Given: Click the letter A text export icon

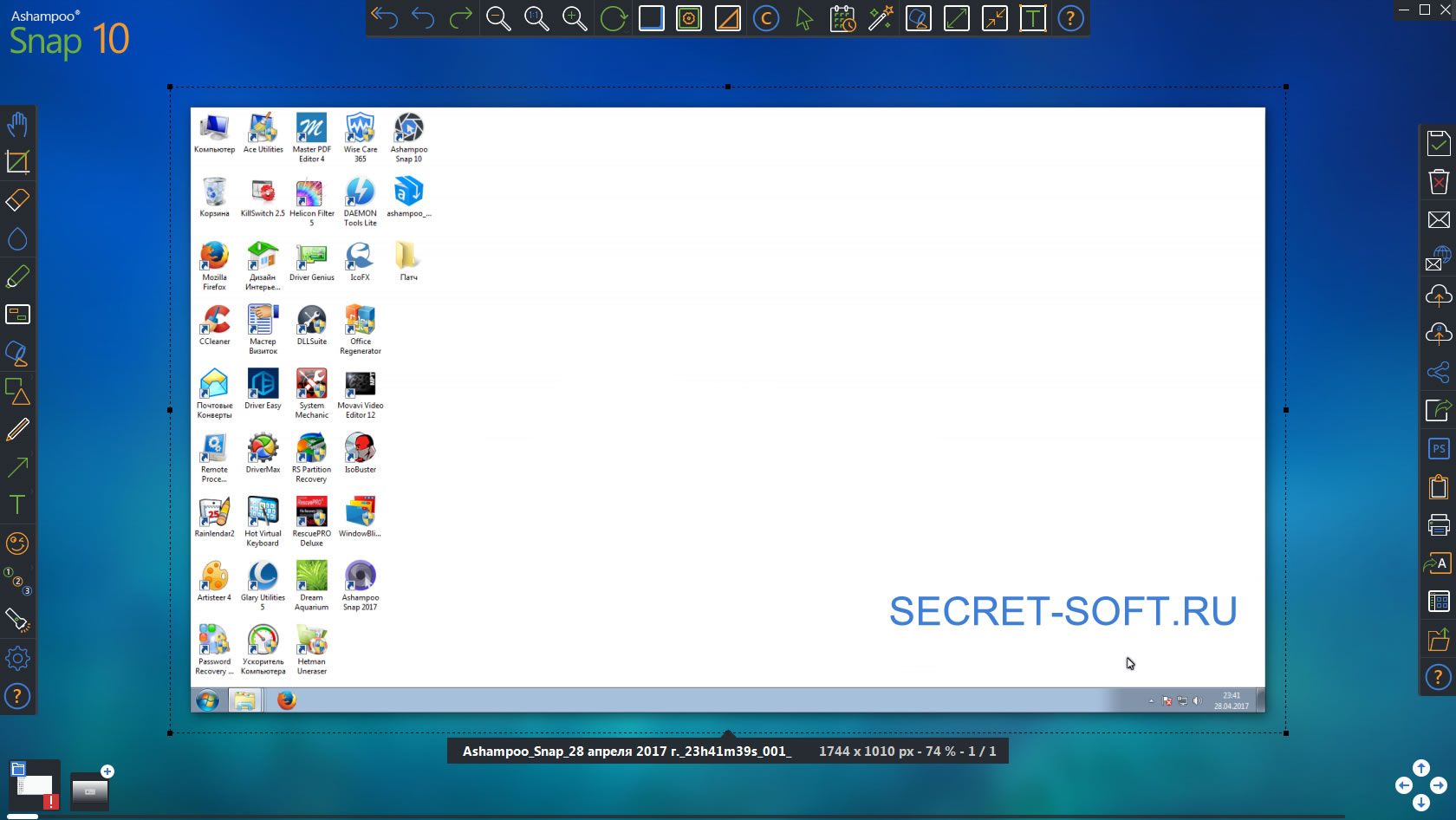Looking at the screenshot, I should pos(1439,563).
